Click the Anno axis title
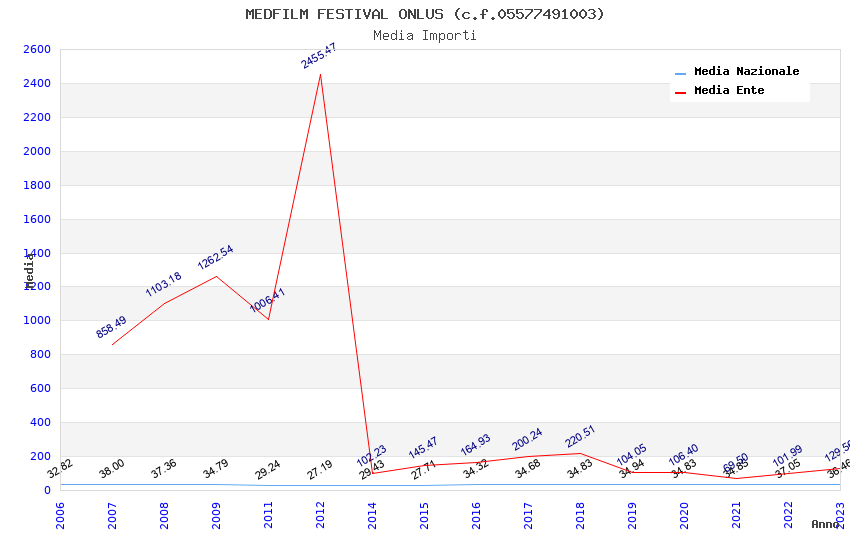The width and height of the screenshot is (850, 550). [825, 524]
